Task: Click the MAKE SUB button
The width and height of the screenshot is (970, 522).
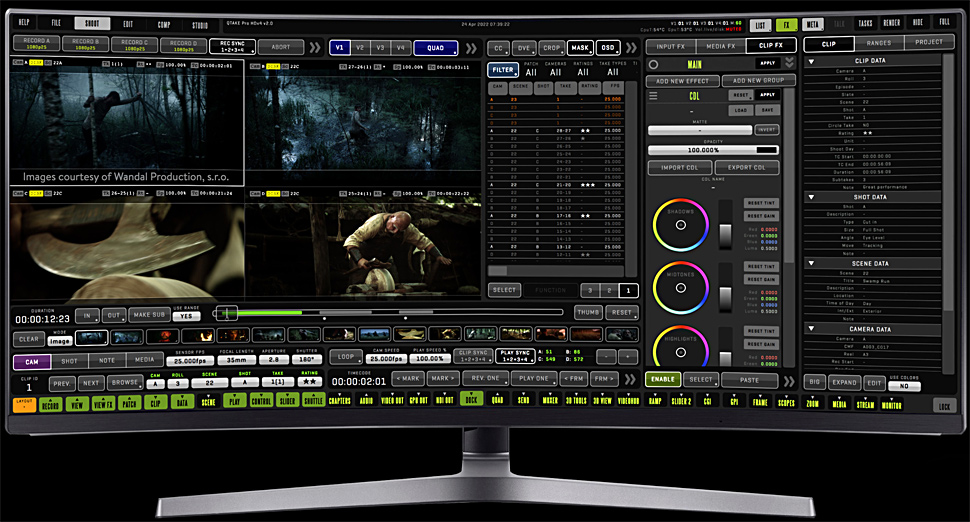Action: [148, 314]
